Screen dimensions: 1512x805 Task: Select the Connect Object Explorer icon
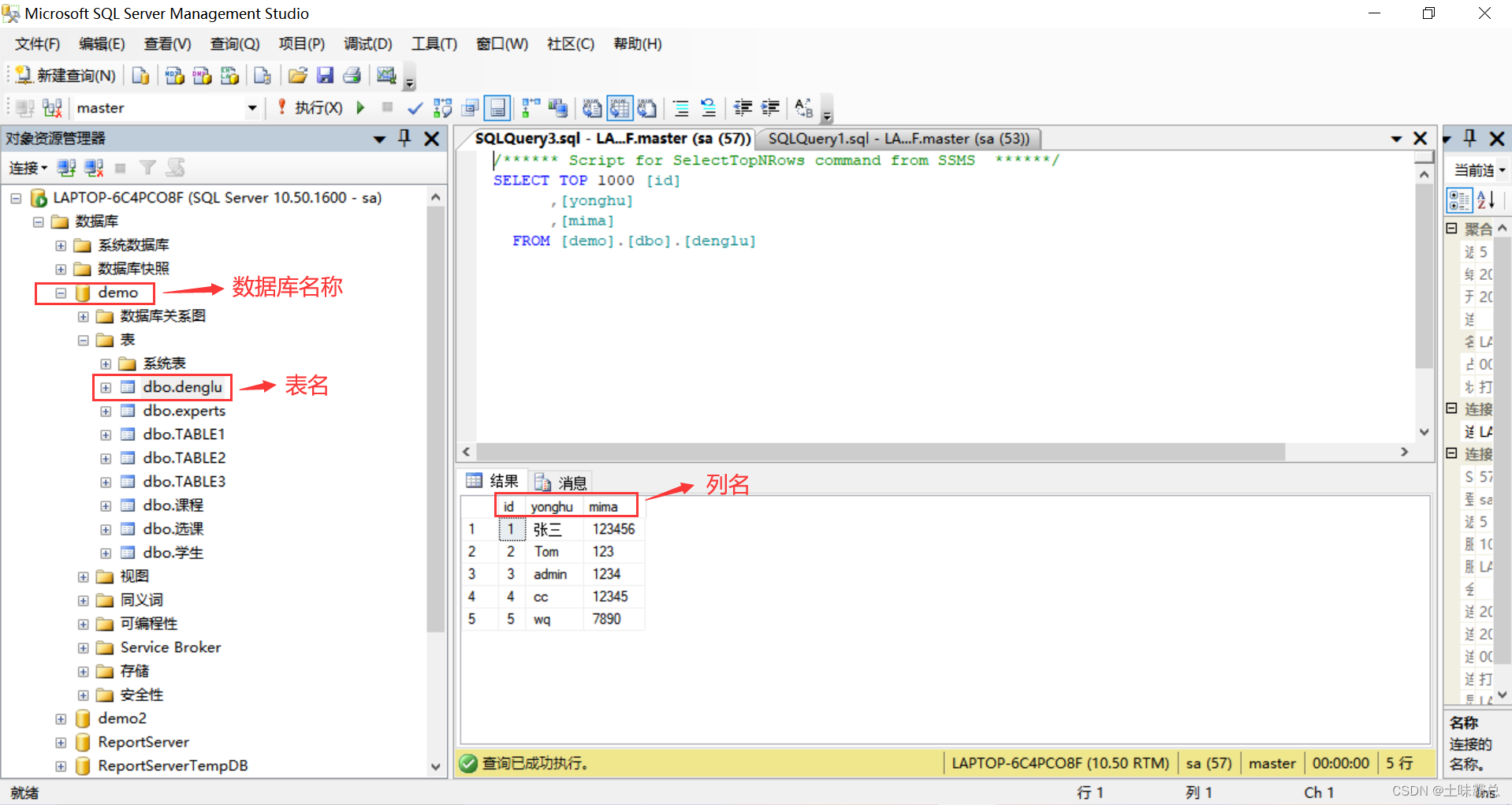[66, 167]
